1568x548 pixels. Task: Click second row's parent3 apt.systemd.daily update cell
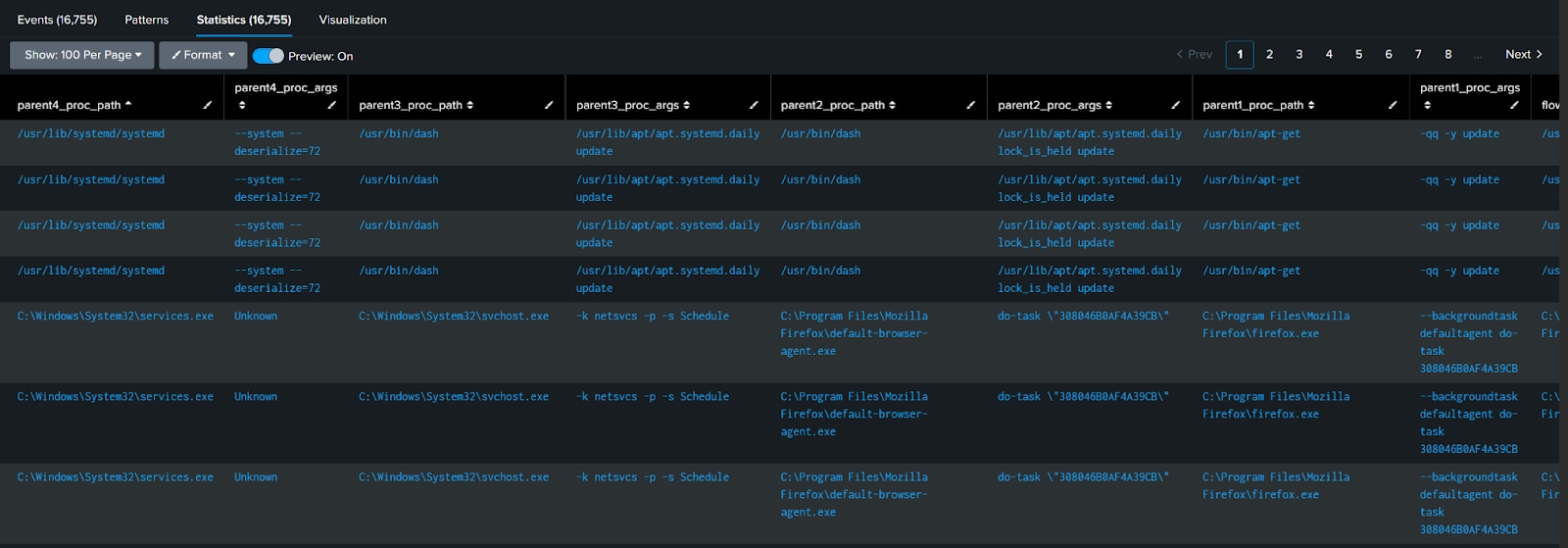click(x=667, y=188)
